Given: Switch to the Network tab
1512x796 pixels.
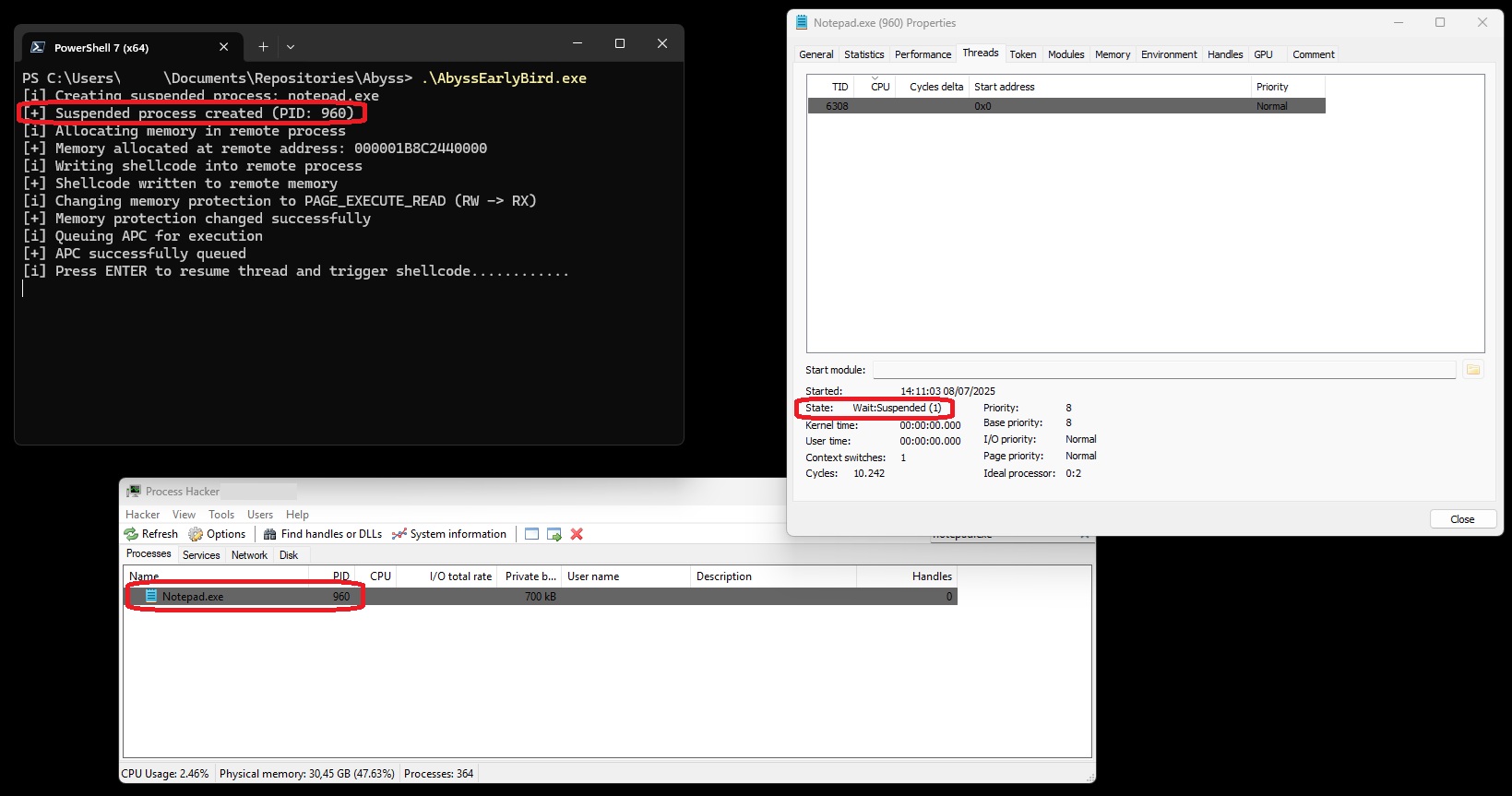Looking at the screenshot, I should tap(249, 555).
